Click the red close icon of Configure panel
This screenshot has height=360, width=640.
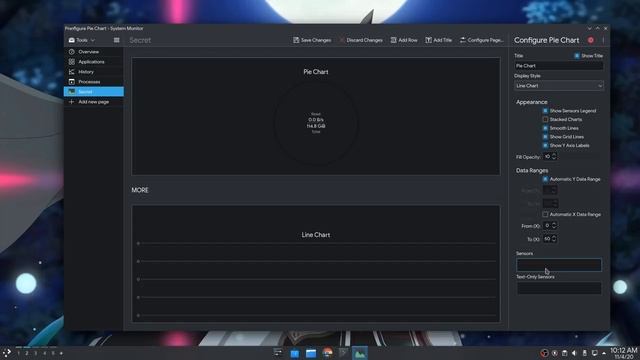(591, 40)
